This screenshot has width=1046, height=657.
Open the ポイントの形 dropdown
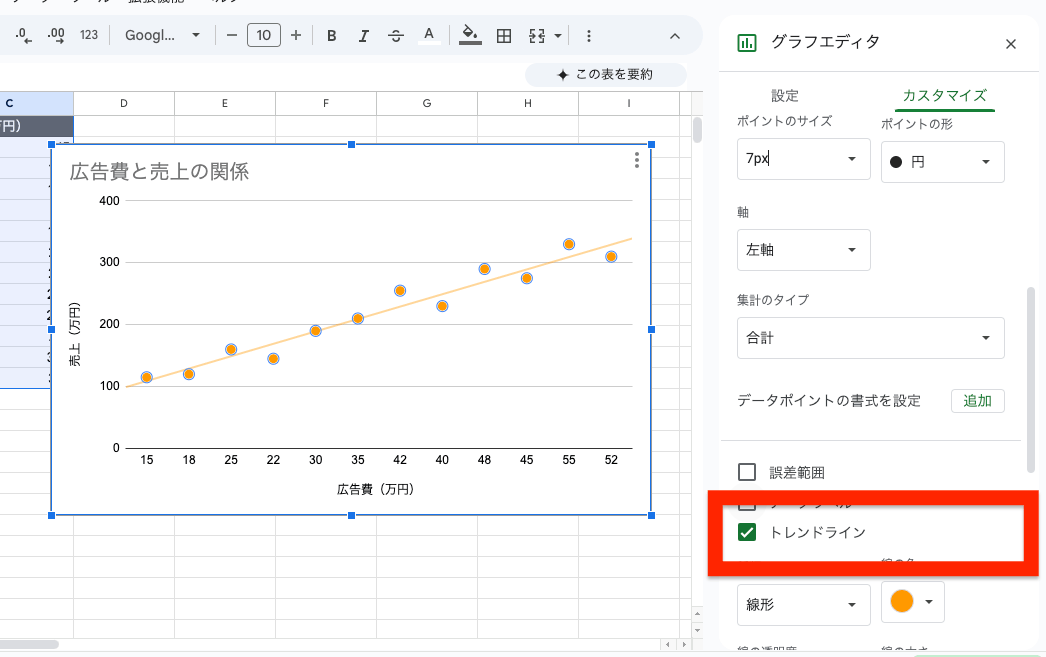click(x=941, y=161)
